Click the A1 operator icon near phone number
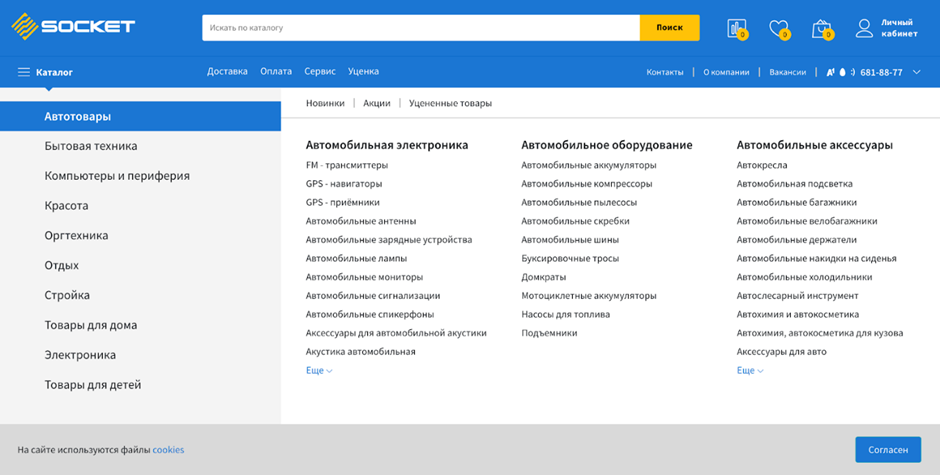 click(830, 72)
